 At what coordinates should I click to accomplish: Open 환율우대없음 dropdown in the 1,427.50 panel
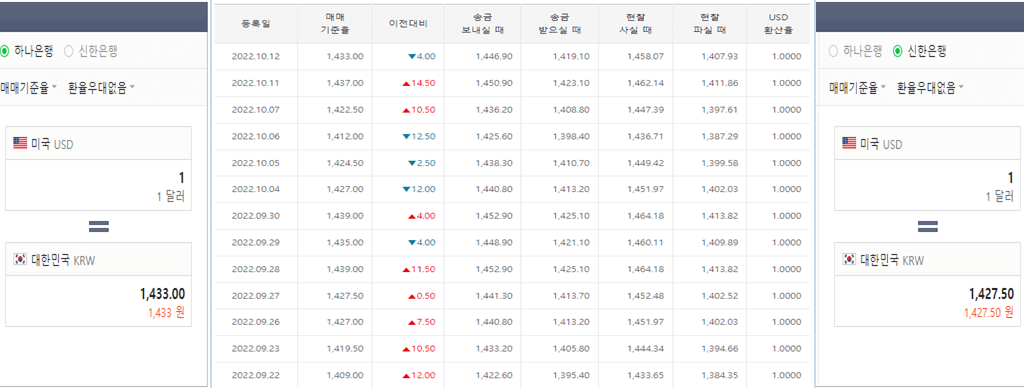coord(931,88)
